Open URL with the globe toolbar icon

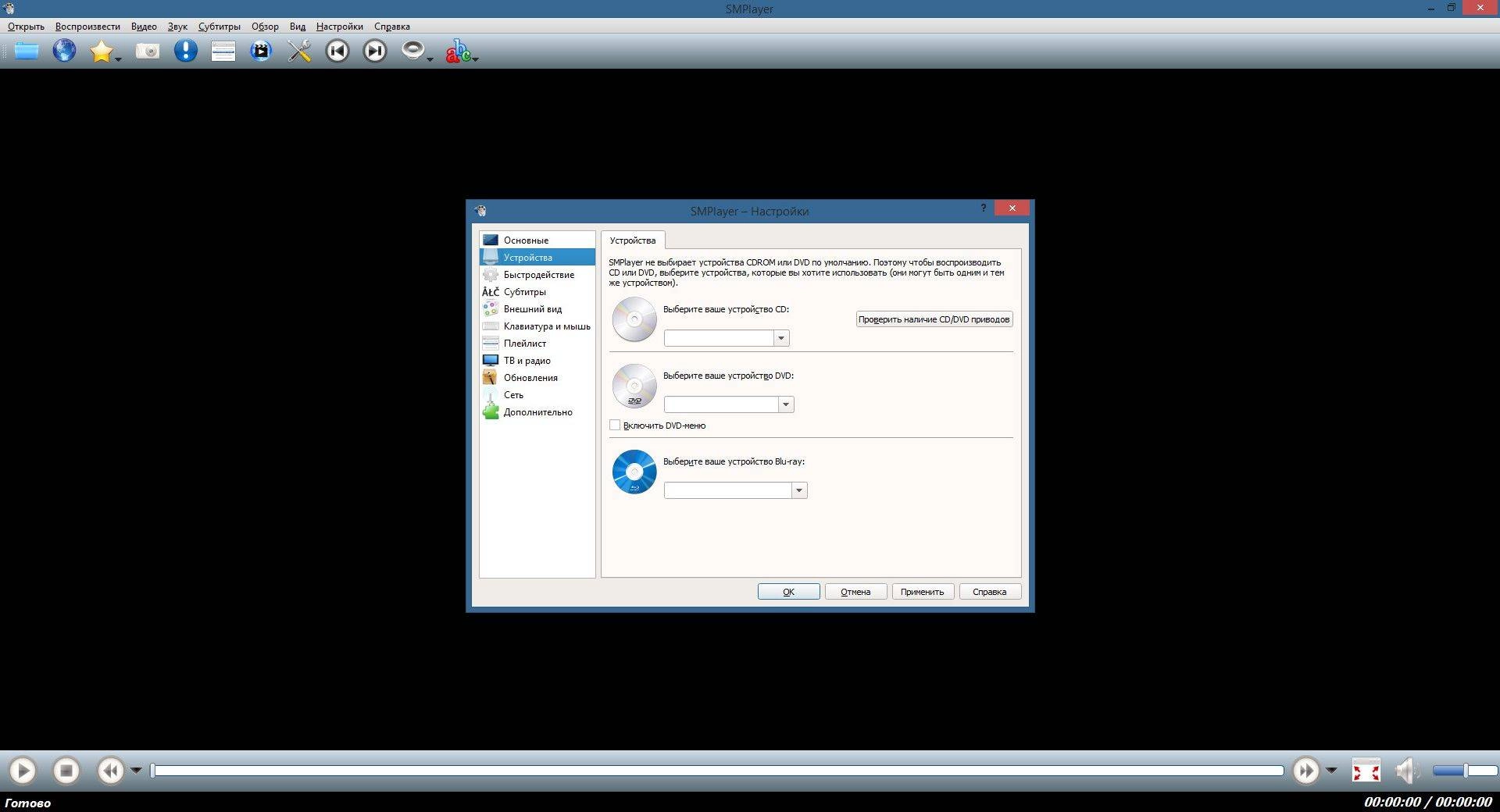(64, 52)
